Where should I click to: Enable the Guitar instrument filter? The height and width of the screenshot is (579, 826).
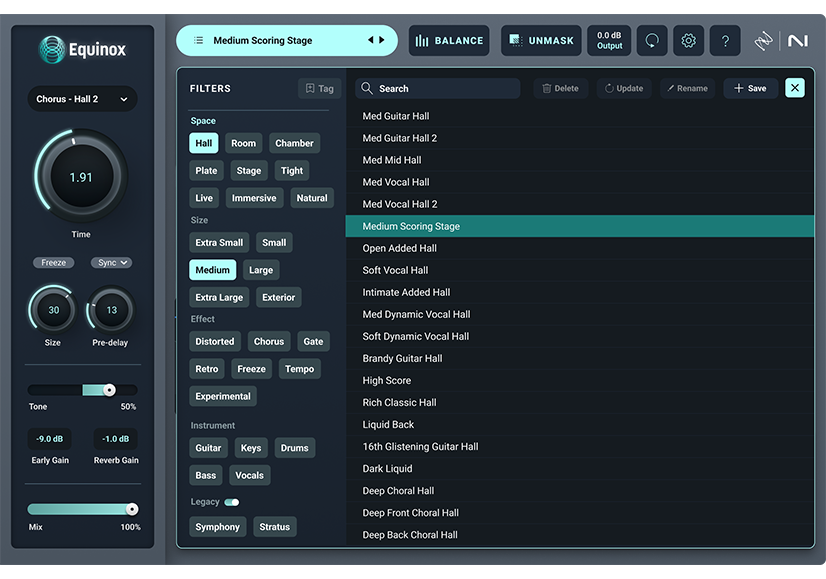click(x=208, y=448)
